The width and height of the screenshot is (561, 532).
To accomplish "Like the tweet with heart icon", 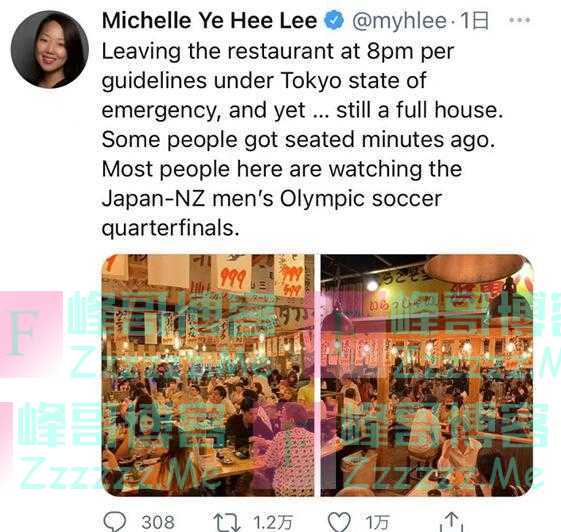I will (339, 522).
